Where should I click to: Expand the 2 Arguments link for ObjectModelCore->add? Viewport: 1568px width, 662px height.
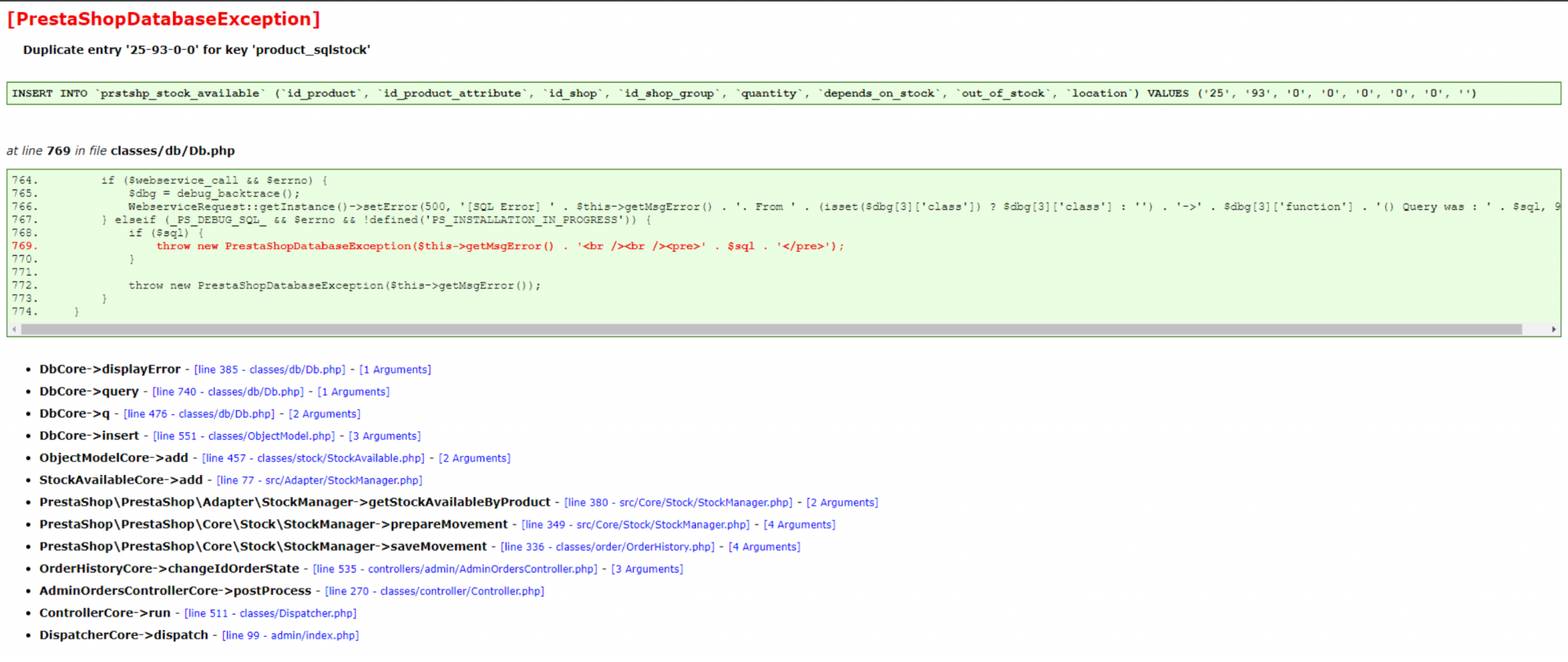coord(474,458)
